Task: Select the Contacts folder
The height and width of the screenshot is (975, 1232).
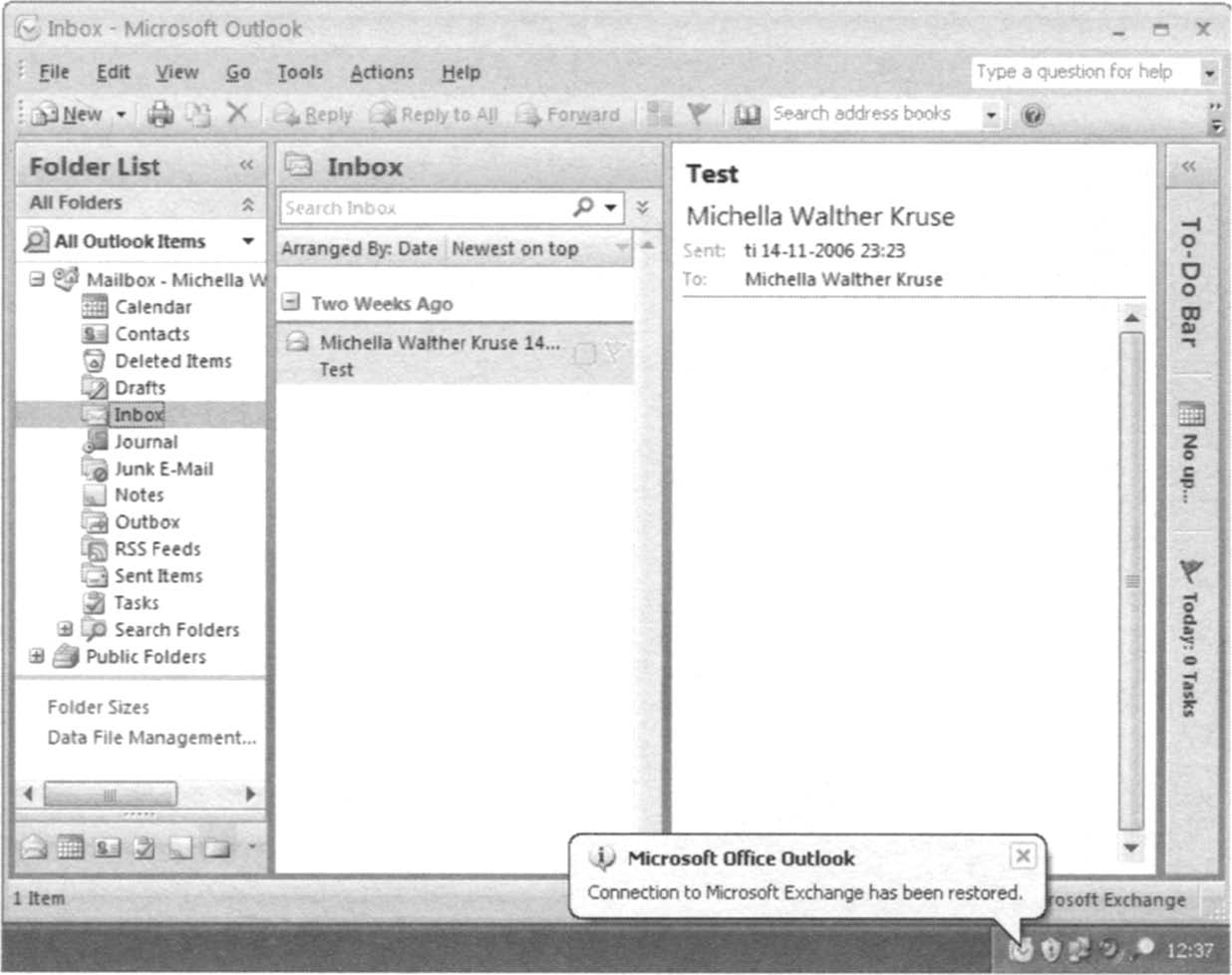Action: tap(152, 334)
